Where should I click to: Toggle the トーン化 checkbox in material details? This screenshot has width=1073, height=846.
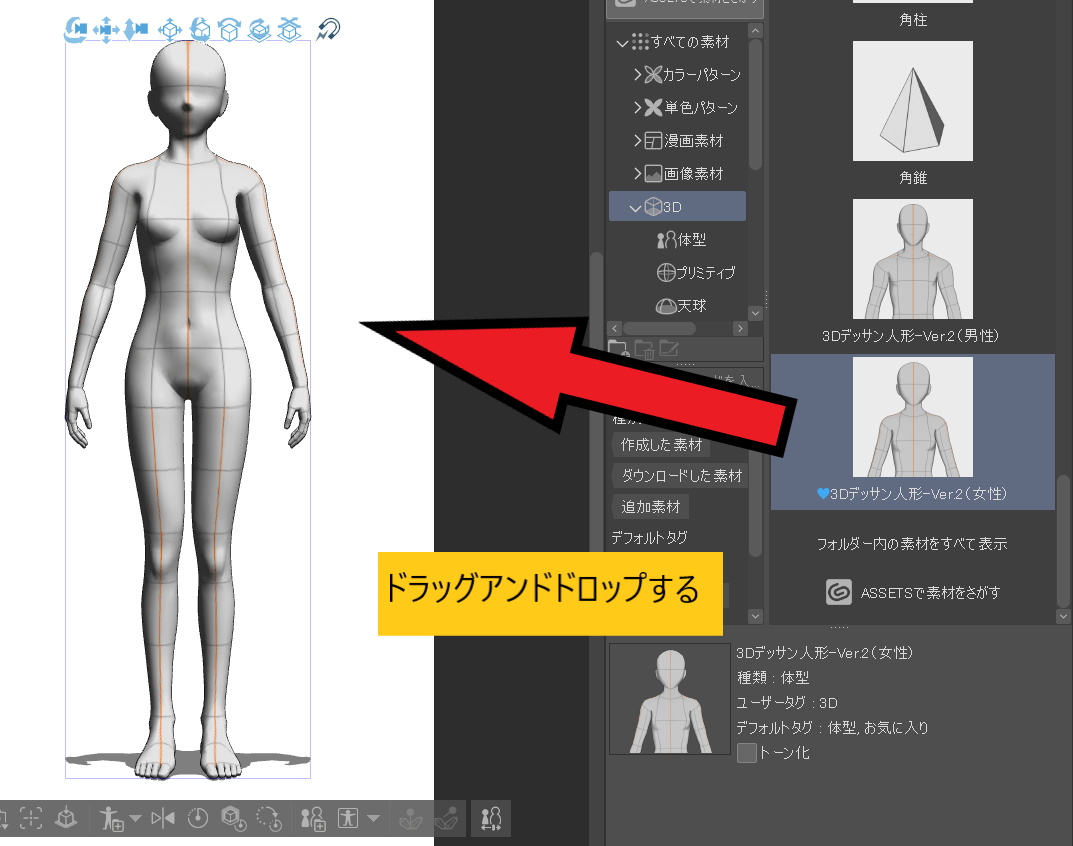(745, 752)
